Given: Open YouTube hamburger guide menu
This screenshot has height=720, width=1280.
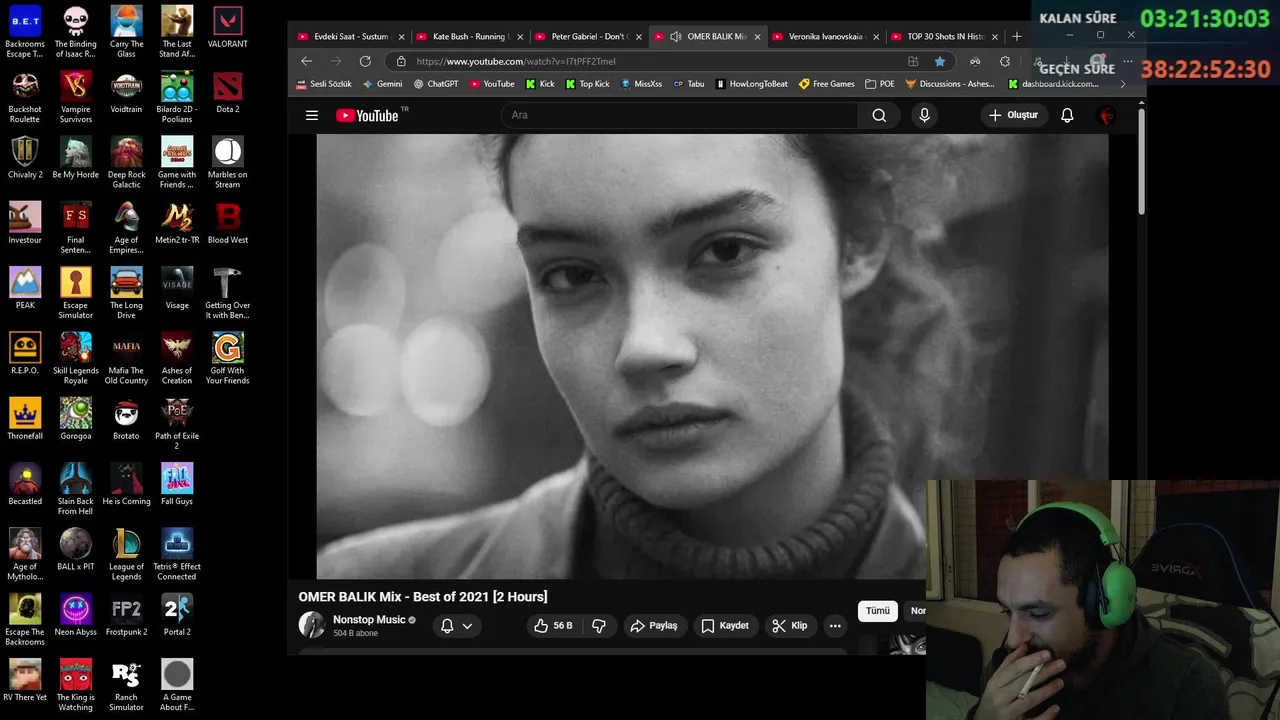Looking at the screenshot, I should coord(312,115).
